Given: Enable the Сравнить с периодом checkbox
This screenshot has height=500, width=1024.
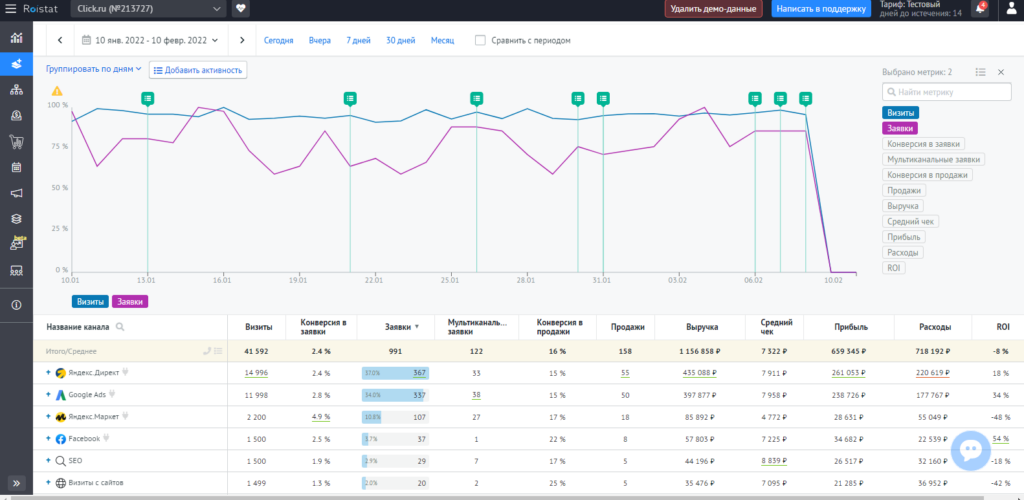Looking at the screenshot, I should (481, 41).
